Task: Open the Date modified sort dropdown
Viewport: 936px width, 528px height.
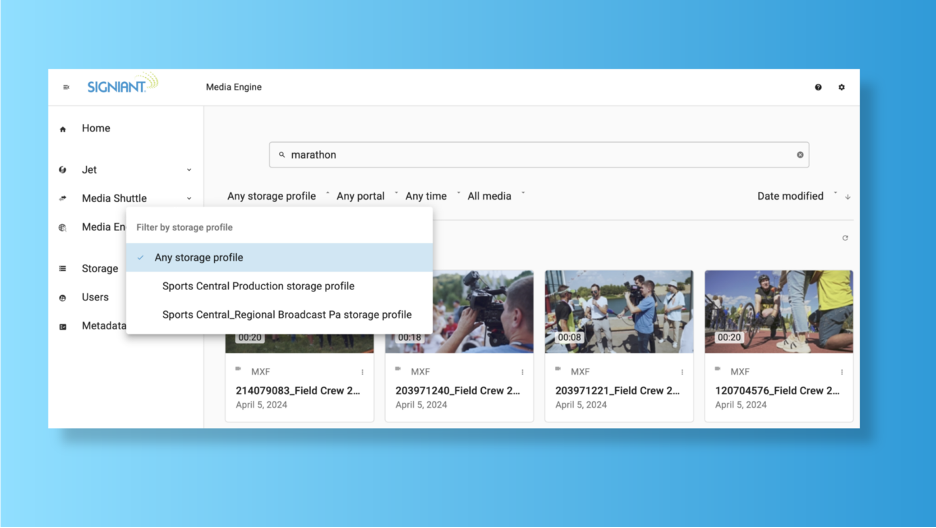Action: 796,196
